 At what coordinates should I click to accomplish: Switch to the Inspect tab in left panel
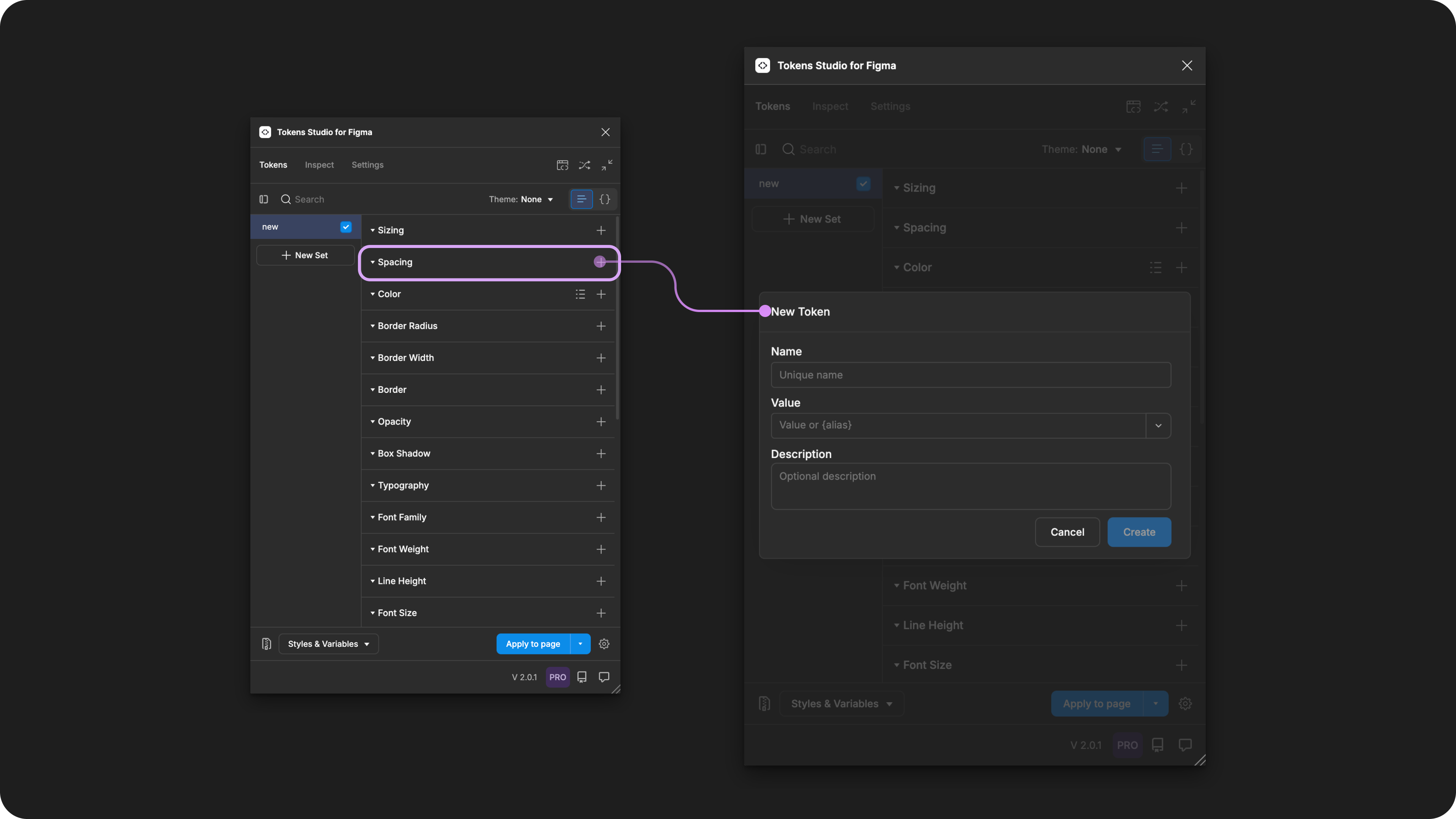pyautogui.click(x=319, y=165)
